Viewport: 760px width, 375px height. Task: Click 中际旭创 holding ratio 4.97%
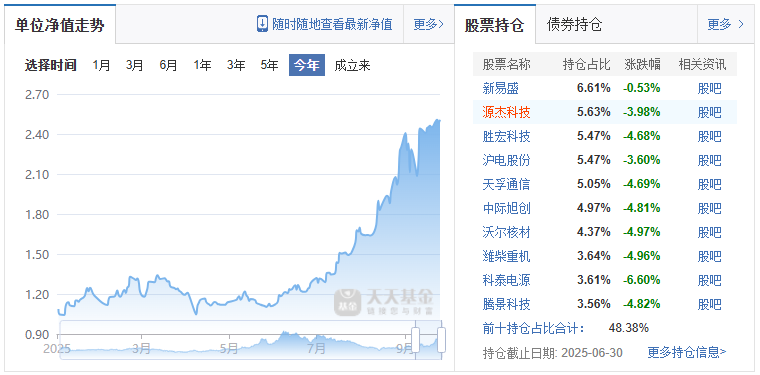tap(594, 208)
